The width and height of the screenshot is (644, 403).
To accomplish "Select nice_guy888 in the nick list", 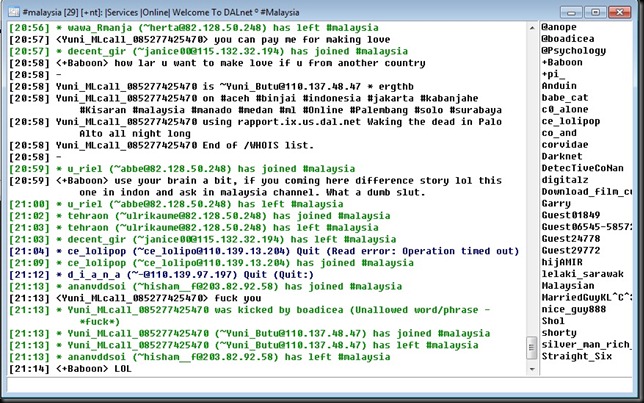I will [x=573, y=309].
